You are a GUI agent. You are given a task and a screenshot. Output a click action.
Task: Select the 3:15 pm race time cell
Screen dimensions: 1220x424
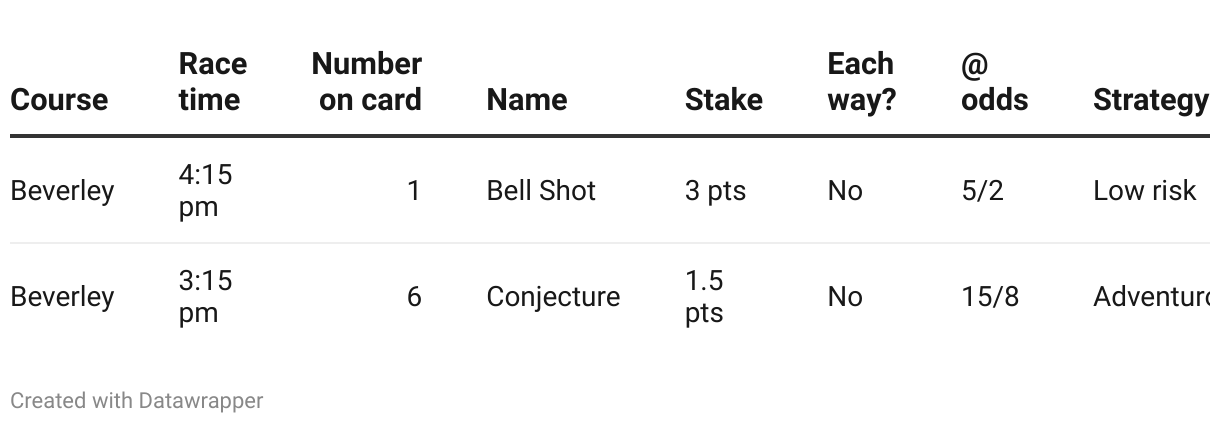pos(205,296)
